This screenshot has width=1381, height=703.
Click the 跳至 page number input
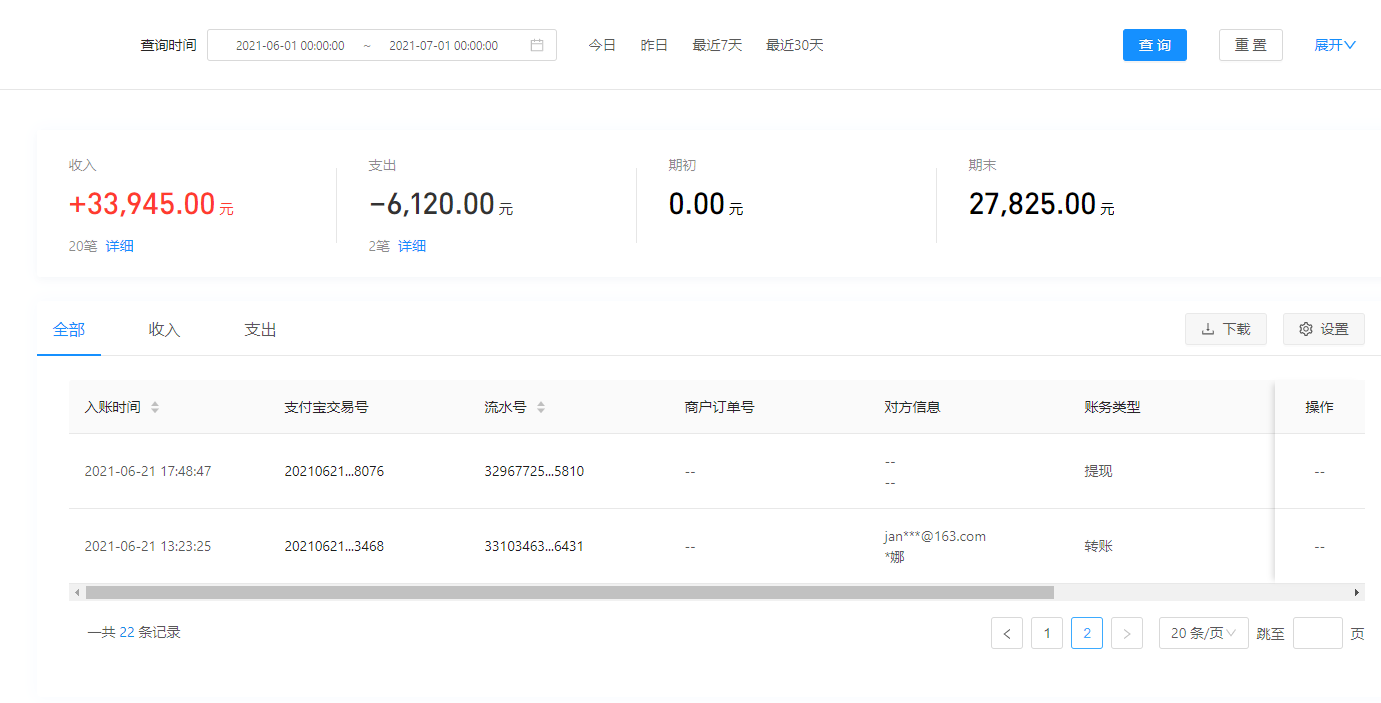pyautogui.click(x=1317, y=633)
